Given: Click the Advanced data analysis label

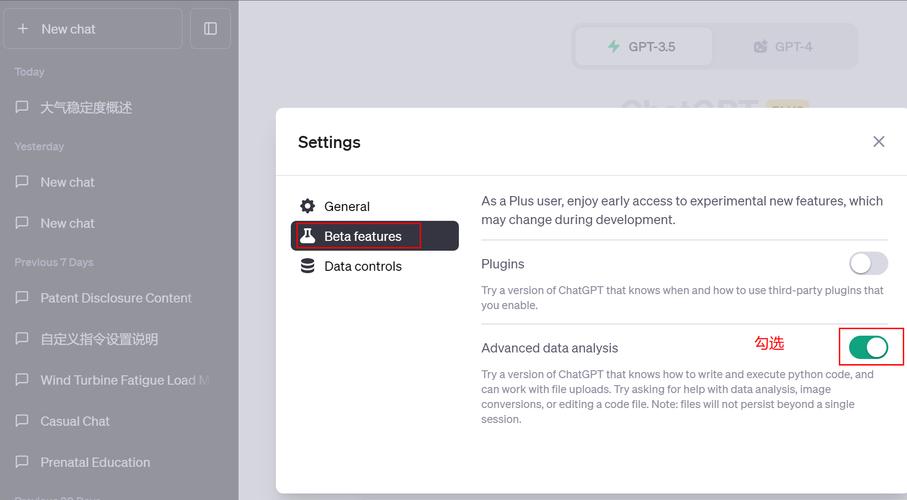Looking at the screenshot, I should click(550, 348).
